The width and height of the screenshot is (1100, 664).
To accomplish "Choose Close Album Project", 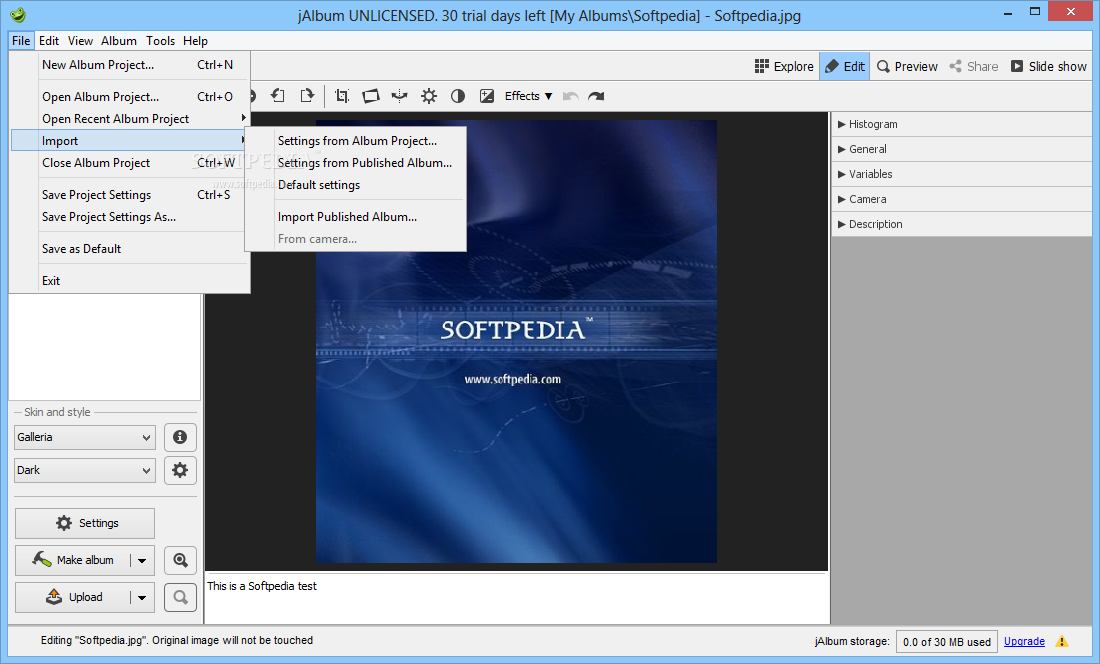I will (130, 163).
